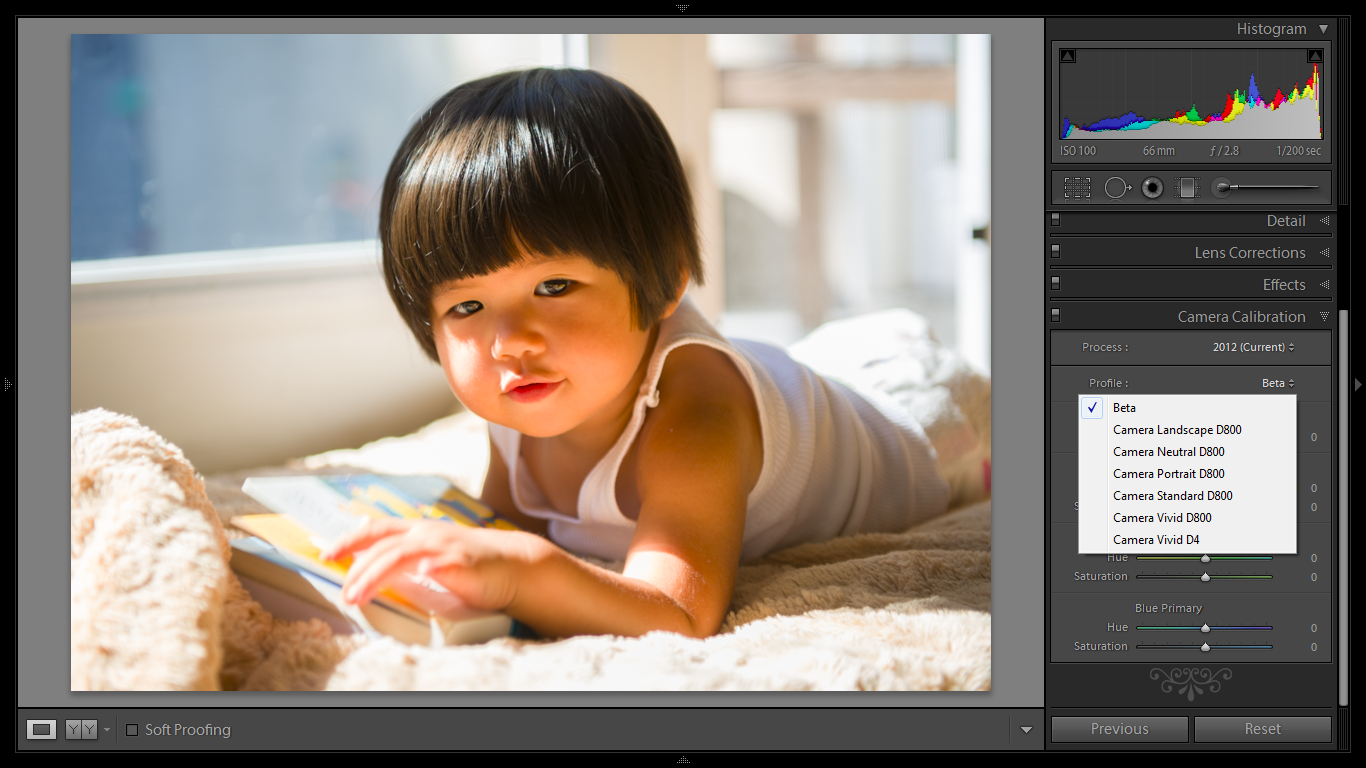Select the Graduated Filter tool
This screenshot has width=1366, height=768.
click(x=1186, y=187)
